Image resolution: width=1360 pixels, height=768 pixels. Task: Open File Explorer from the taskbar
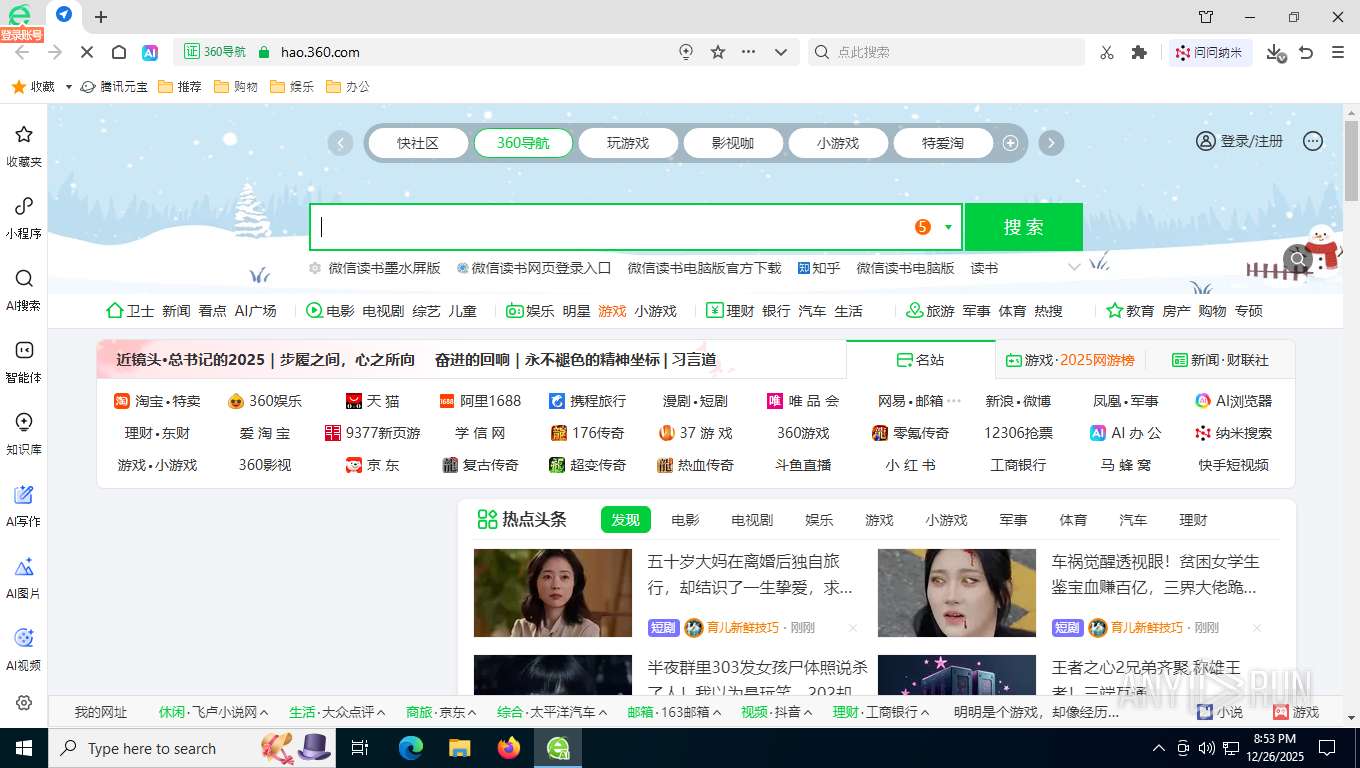(x=460, y=748)
